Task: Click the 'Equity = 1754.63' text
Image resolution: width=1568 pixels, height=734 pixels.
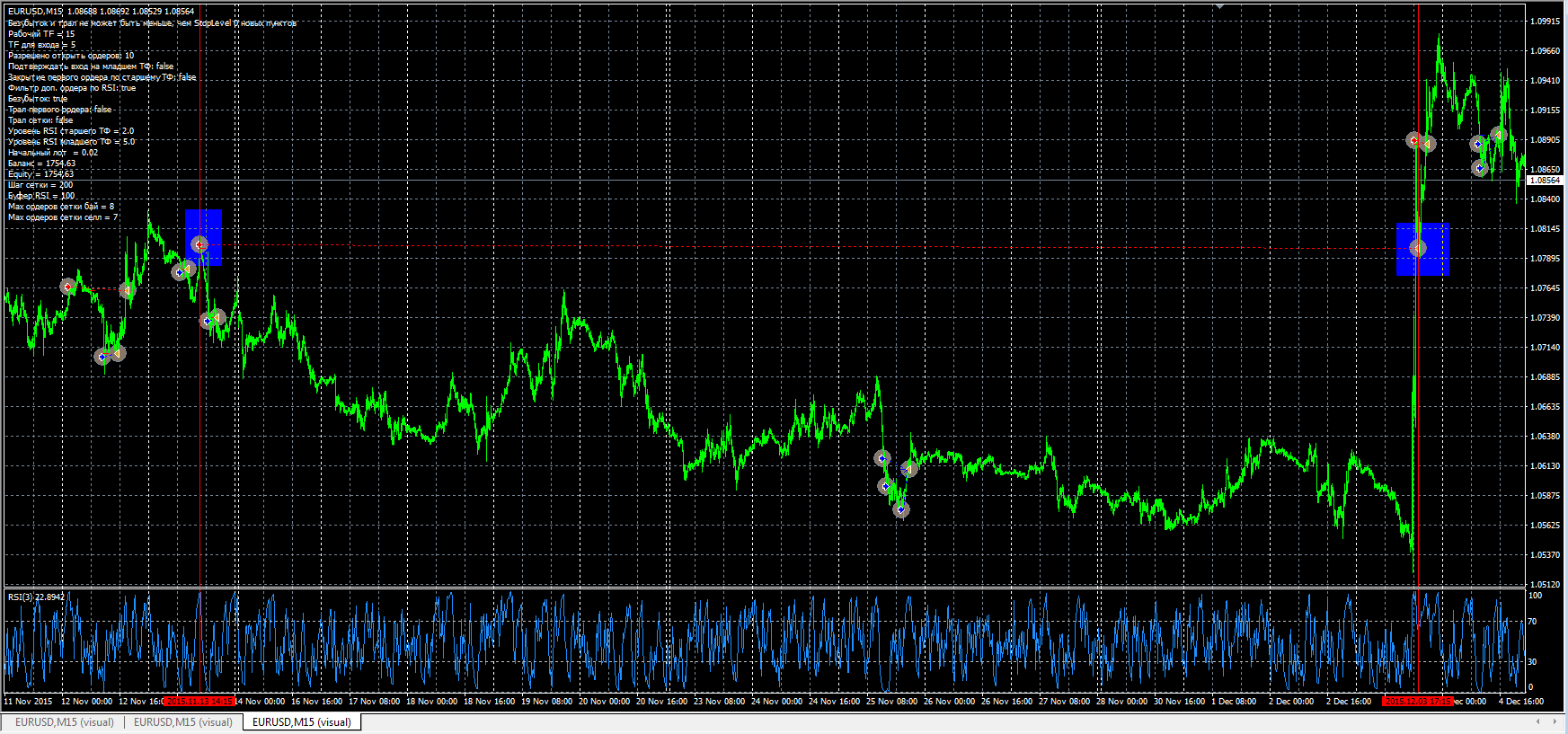Action: coord(40,174)
